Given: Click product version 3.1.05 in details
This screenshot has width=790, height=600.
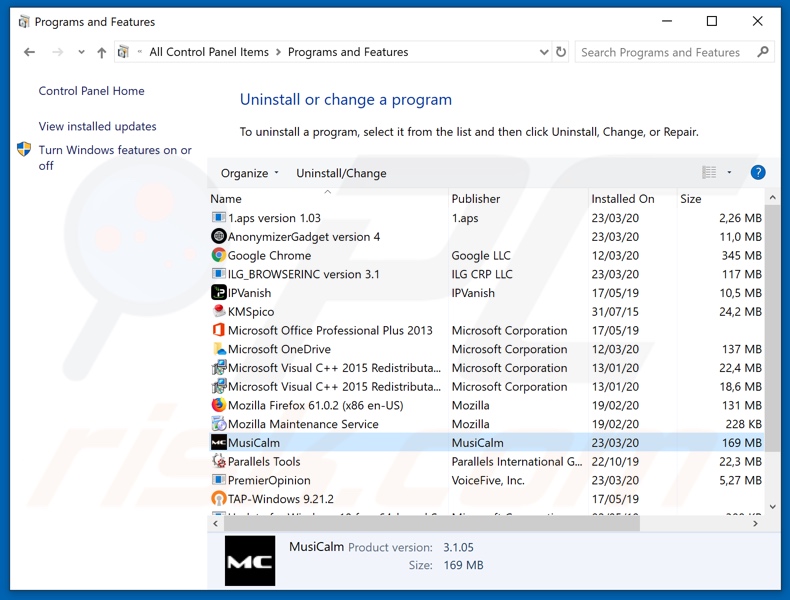Looking at the screenshot, I should [x=458, y=547].
